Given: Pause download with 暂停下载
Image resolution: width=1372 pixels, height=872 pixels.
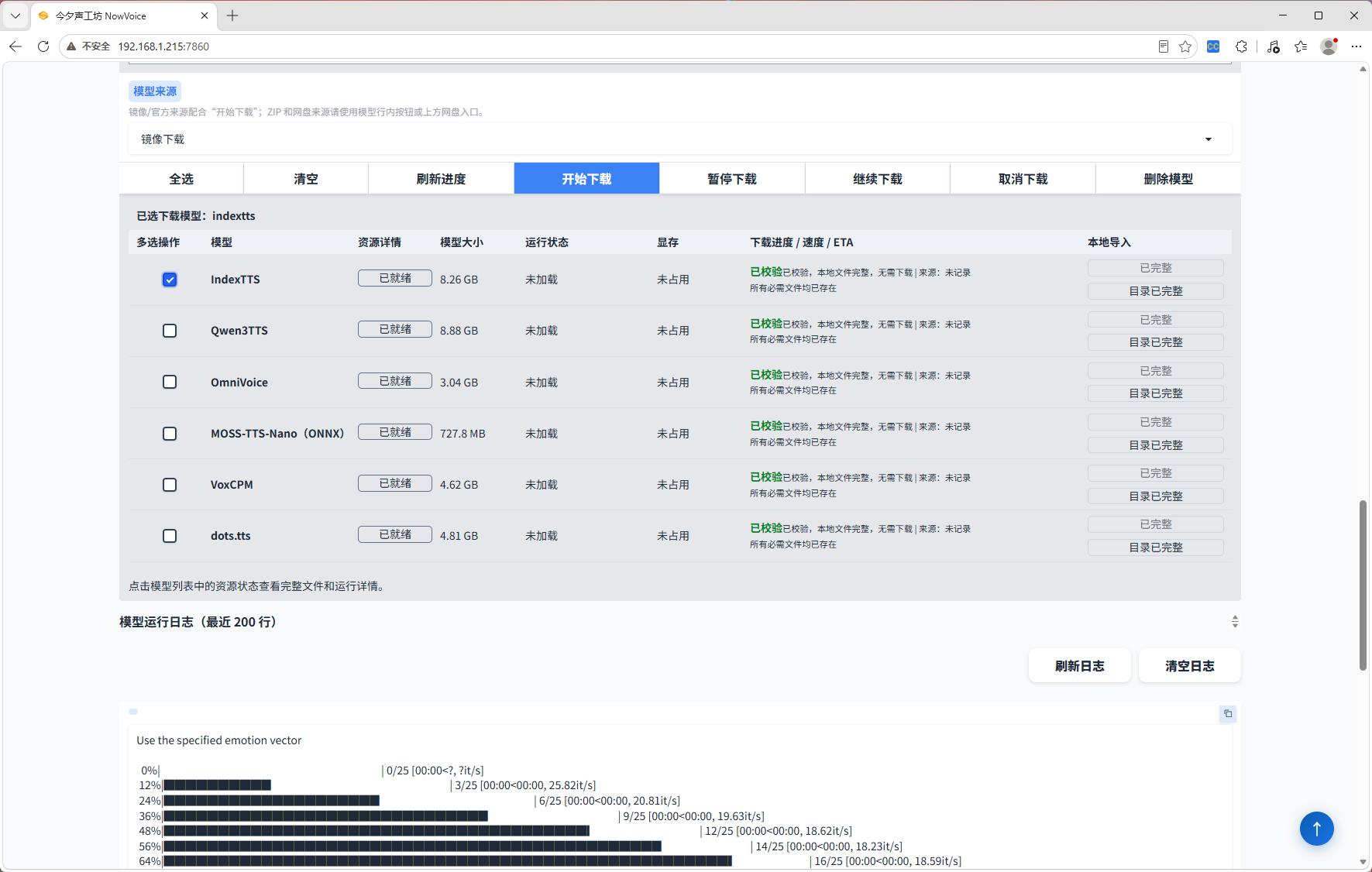Looking at the screenshot, I should click(732, 179).
